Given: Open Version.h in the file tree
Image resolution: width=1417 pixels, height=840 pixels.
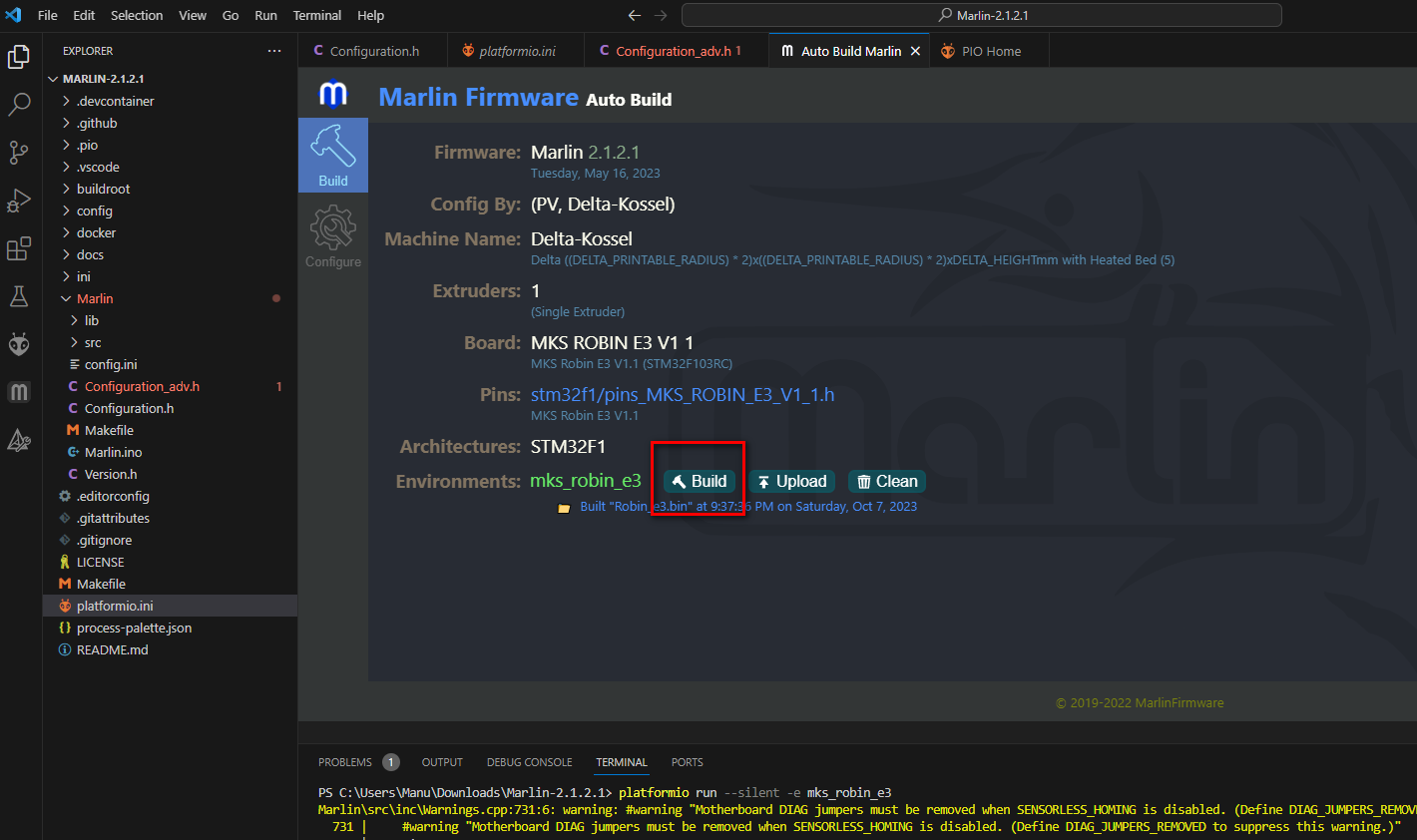Looking at the screenshot, I should (111, 474).
